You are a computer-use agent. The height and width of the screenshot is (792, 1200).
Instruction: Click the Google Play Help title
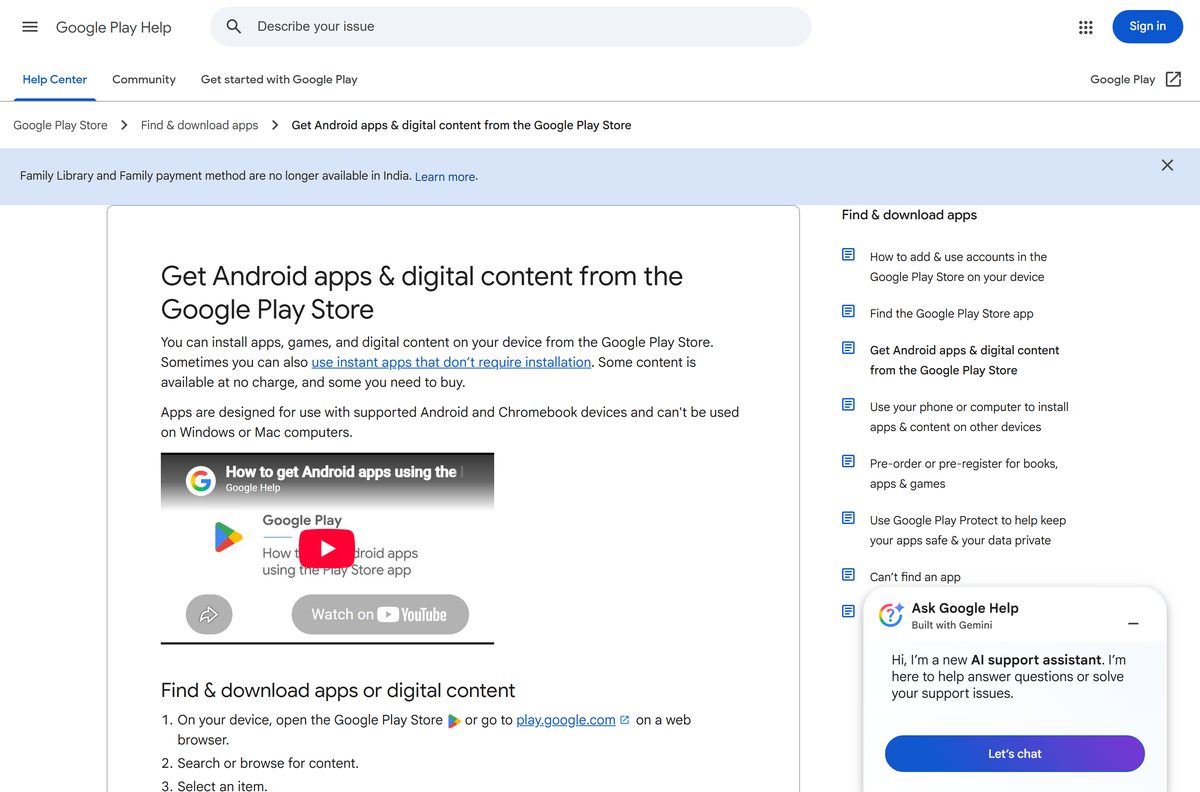coord(114,27)
